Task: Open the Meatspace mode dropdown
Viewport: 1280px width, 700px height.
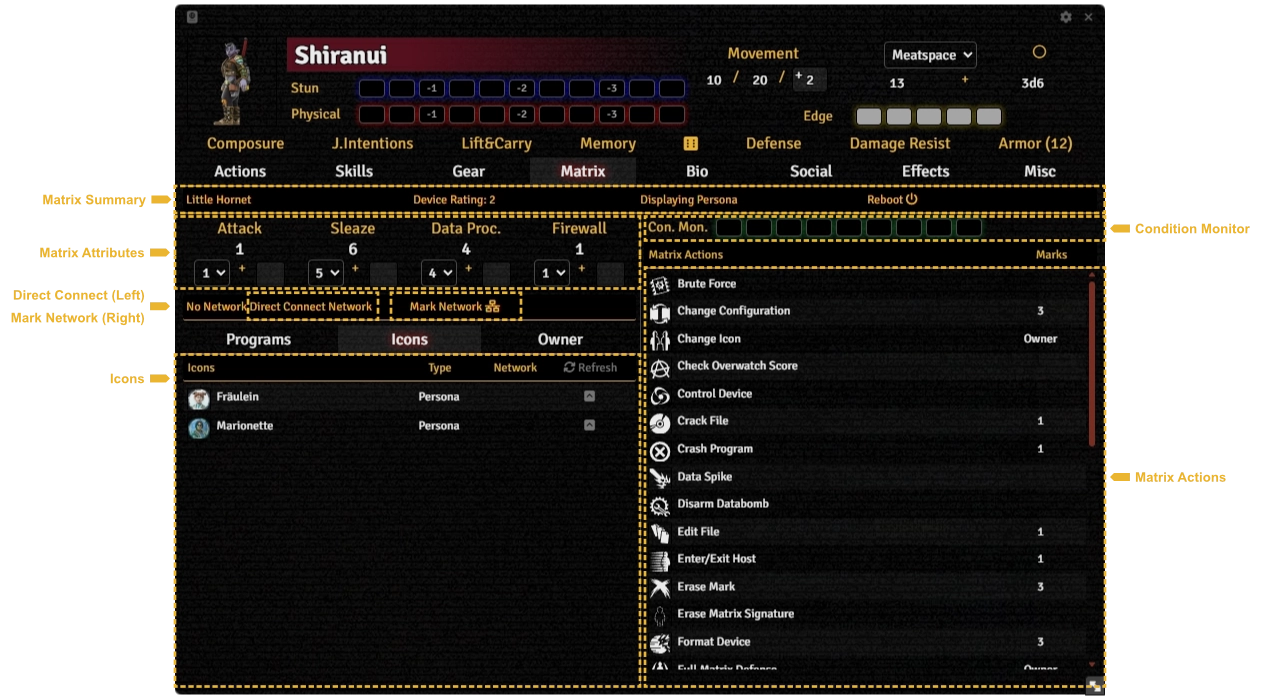Action: click(x=929, y=55)
